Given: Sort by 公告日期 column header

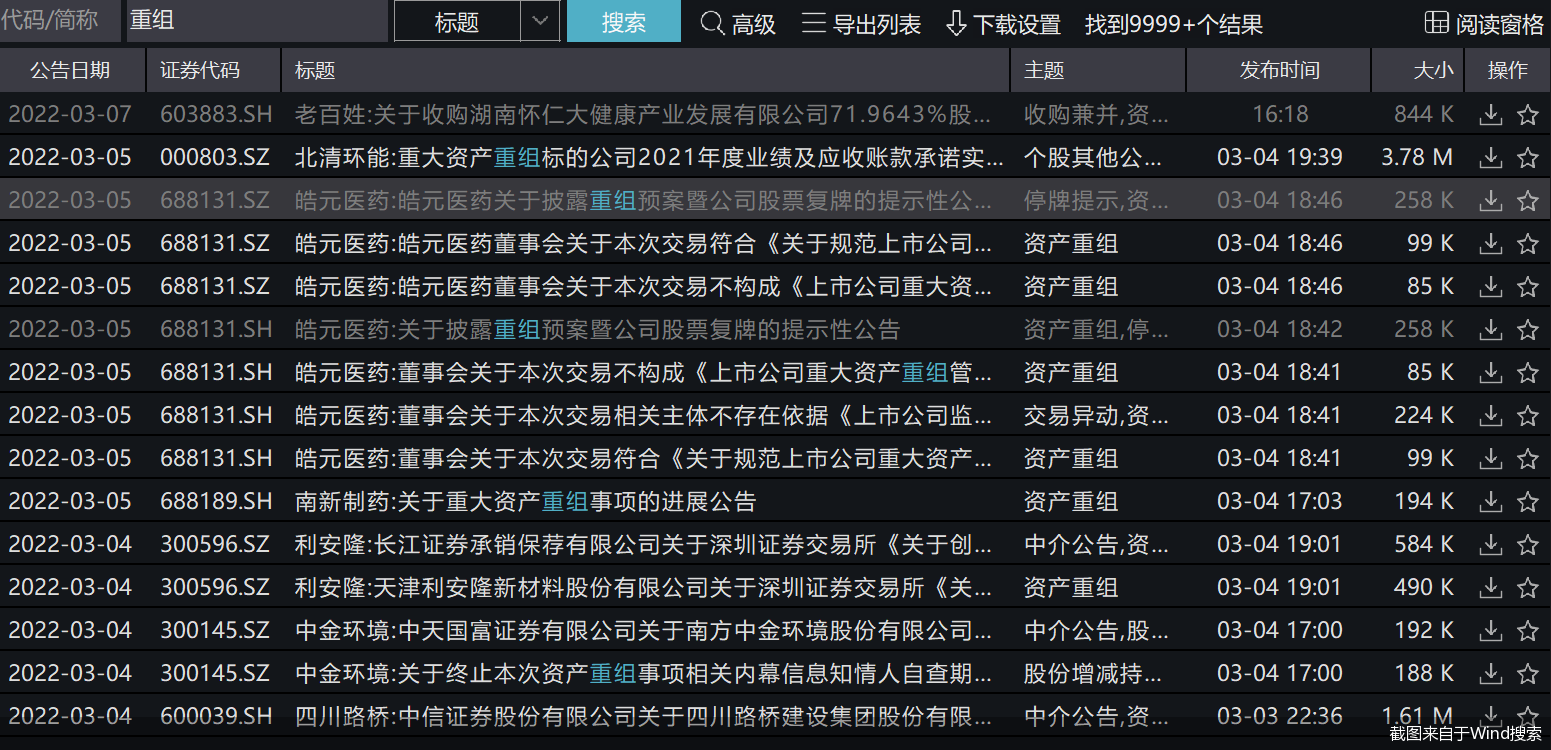Looking at the screenshot, I should tap(71, 70).
